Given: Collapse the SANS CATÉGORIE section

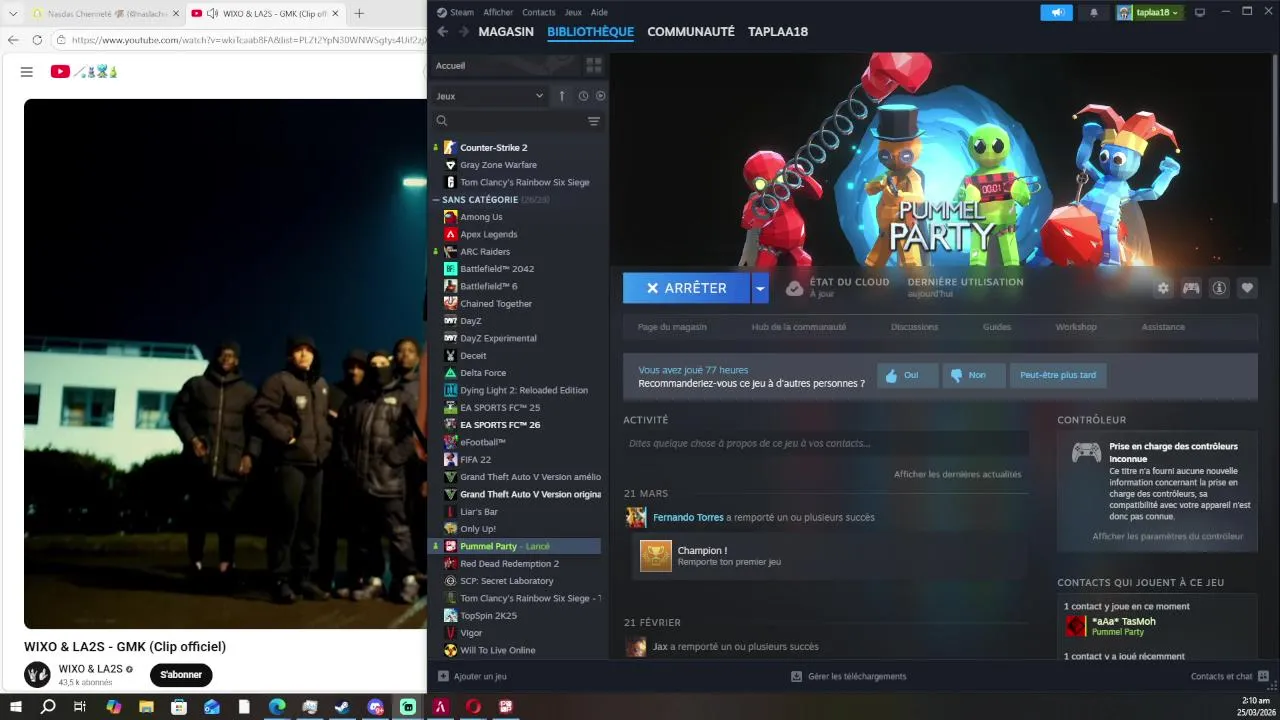Looking at the screenshot, I should (436, 200).
